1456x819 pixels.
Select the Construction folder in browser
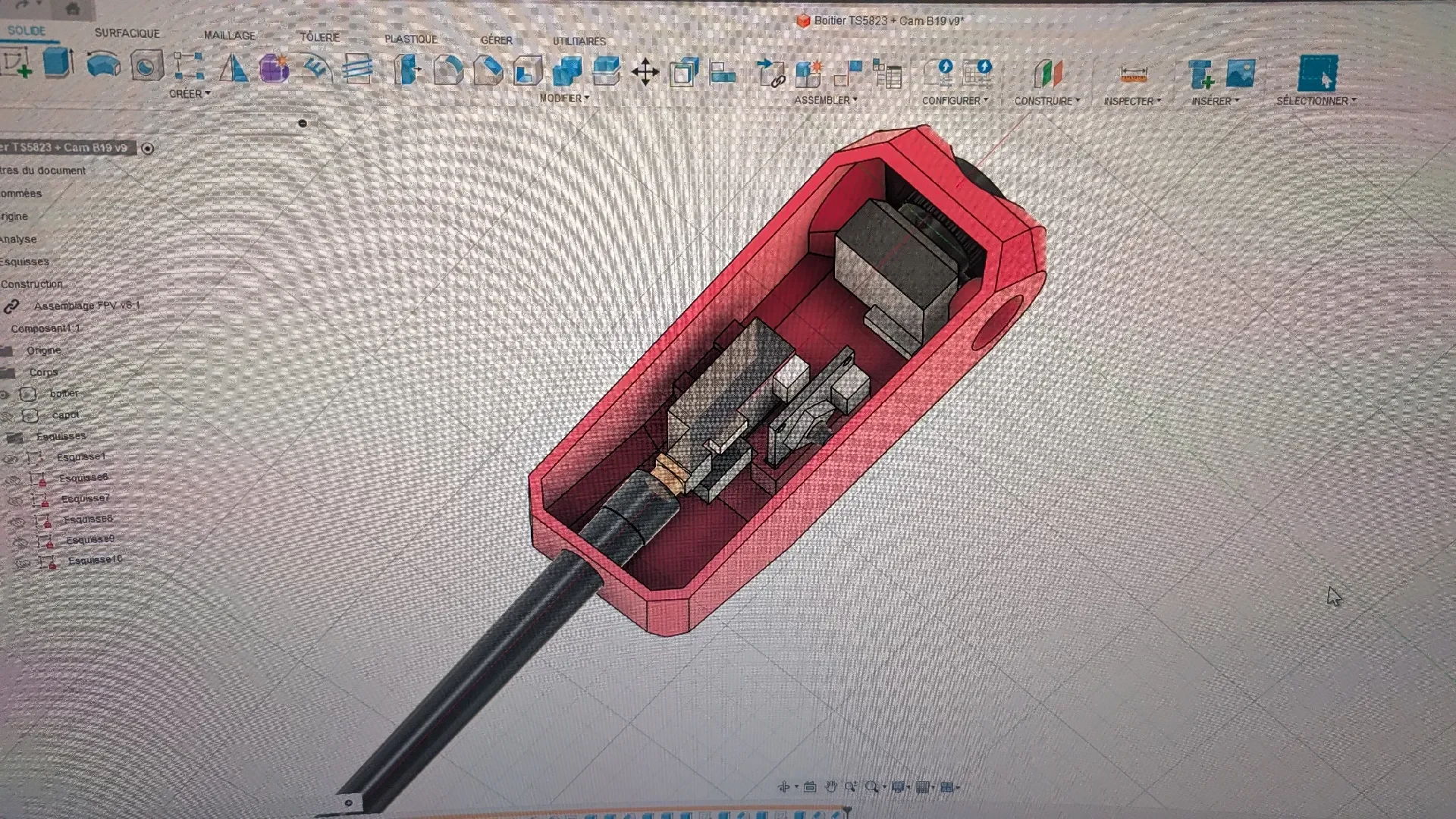pyautogui.click(x=32, y=284)
